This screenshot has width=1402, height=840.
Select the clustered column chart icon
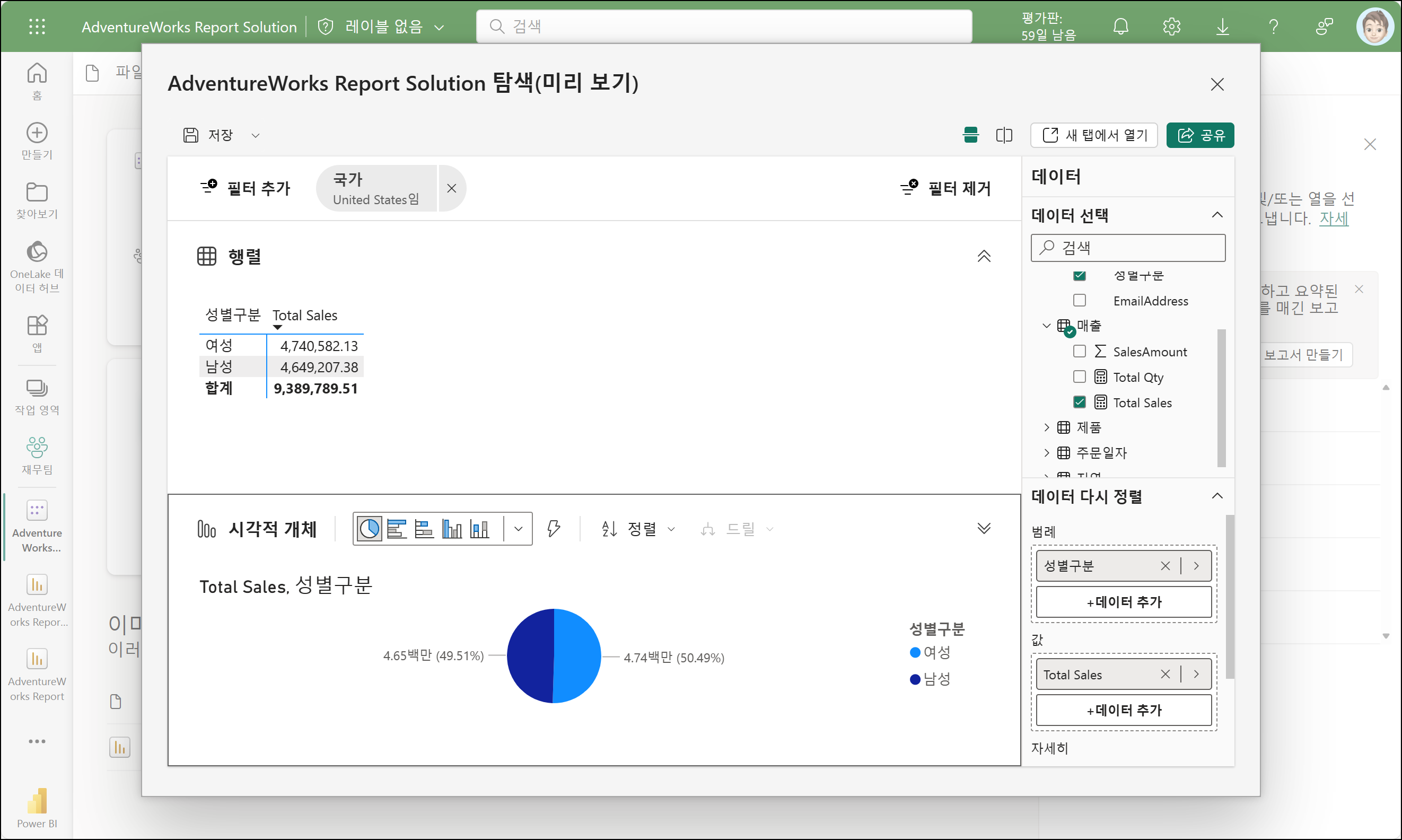tap(452, 529)
